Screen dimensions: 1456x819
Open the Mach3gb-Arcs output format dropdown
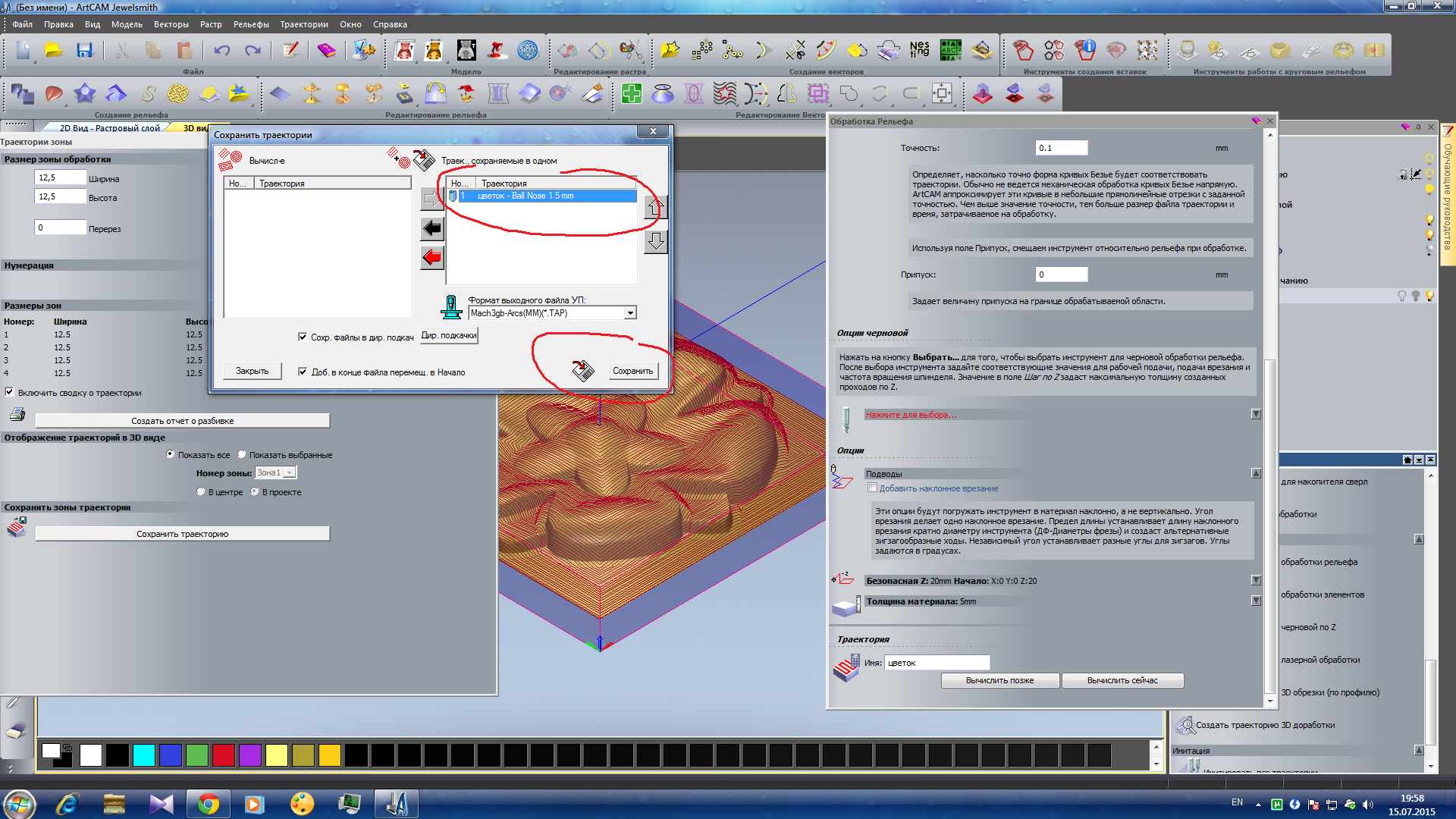(630, 313)
